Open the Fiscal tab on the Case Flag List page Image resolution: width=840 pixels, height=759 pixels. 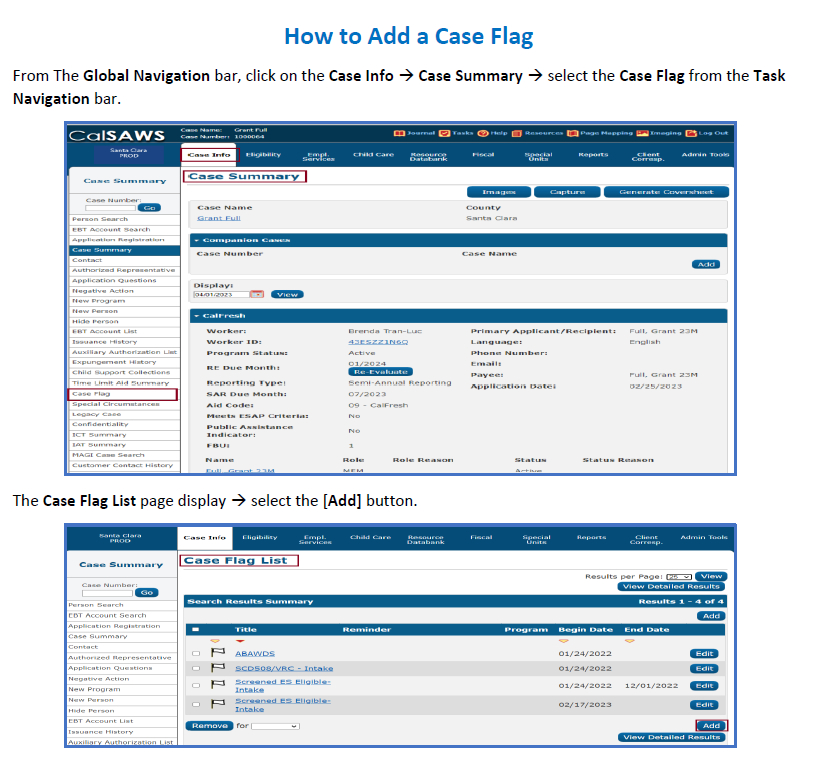click(x=481, y=537)
